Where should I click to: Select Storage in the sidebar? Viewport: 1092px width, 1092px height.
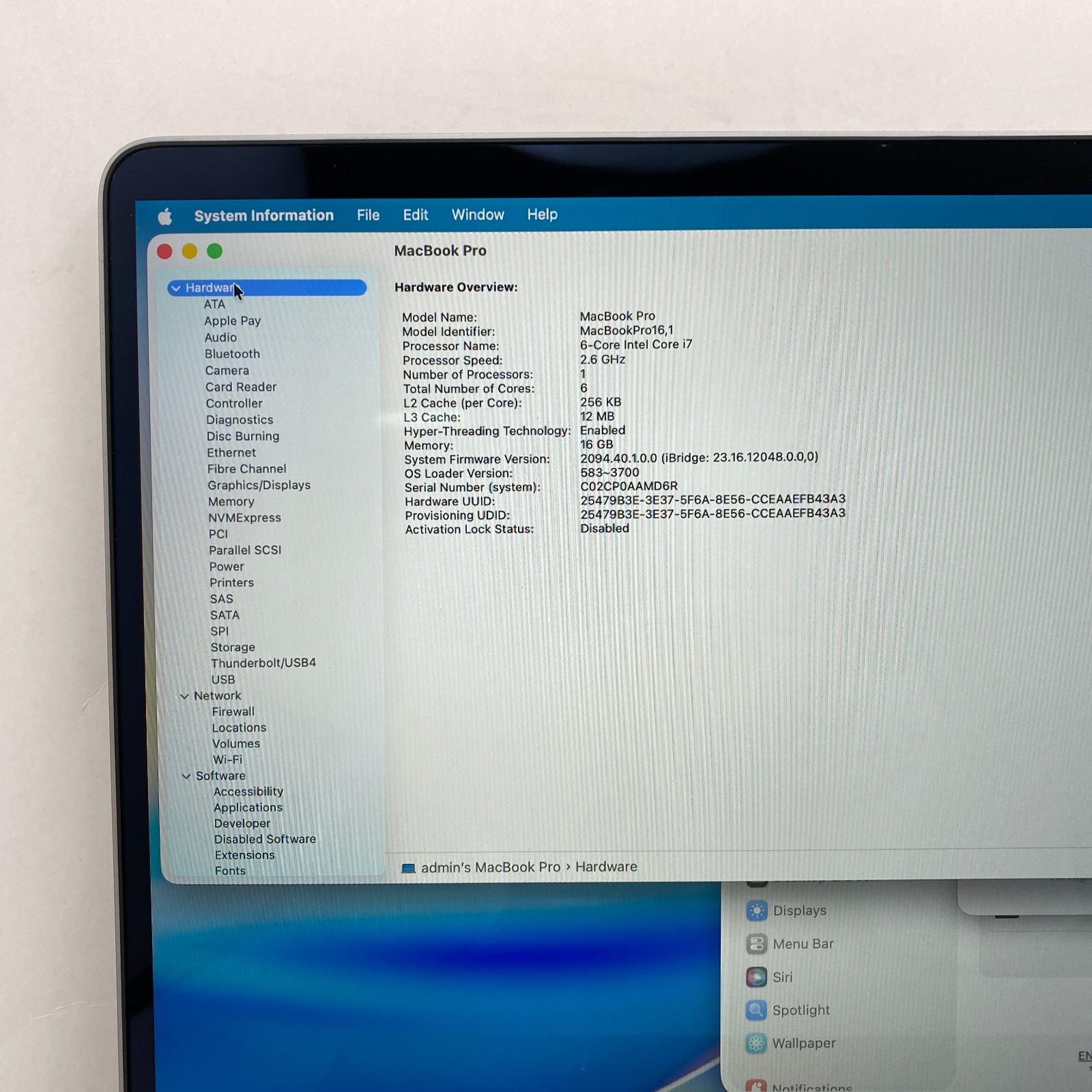click(x=233, y=647)
